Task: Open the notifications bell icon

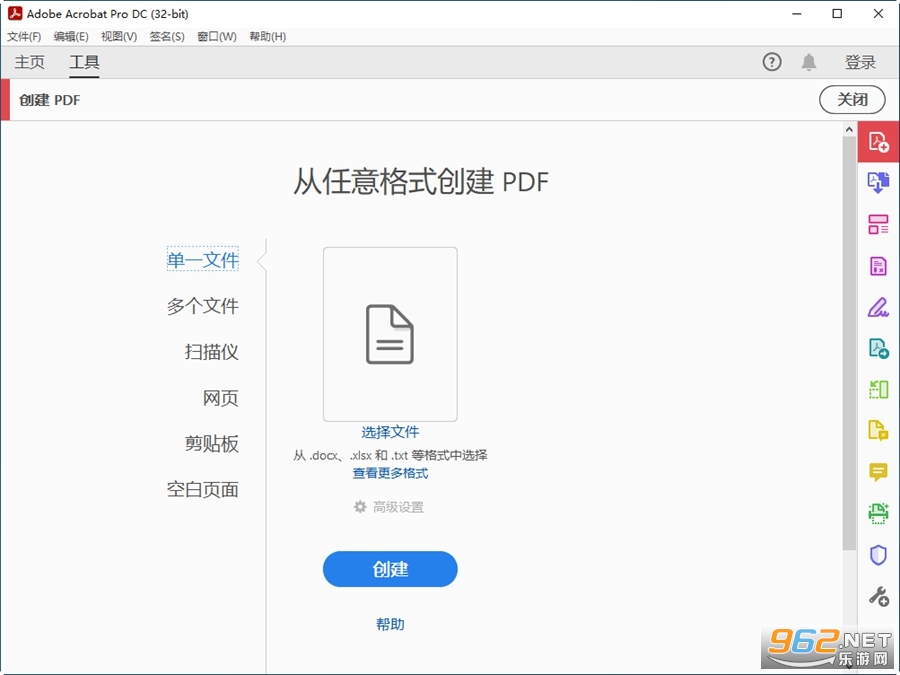Action: [809, 62]
